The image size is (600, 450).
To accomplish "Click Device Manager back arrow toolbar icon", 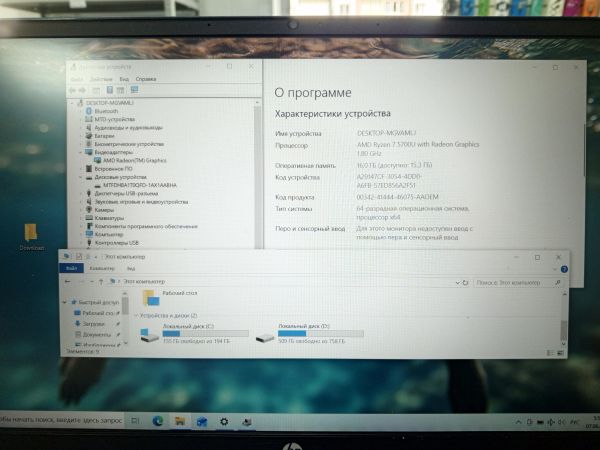I will [72, 90].
